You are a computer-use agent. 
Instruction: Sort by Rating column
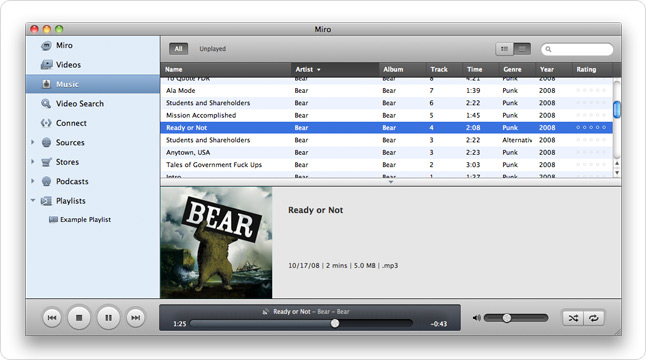(x=592, y=69)
